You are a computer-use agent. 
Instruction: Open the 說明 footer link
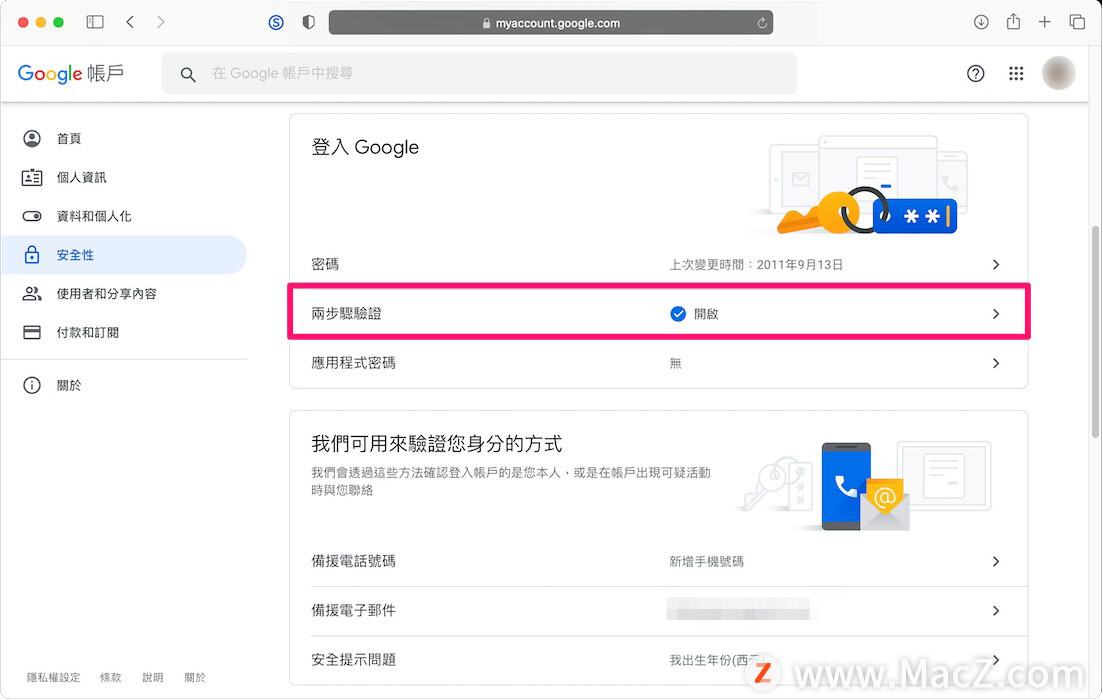pyautogui.click(x=153, y=677)
